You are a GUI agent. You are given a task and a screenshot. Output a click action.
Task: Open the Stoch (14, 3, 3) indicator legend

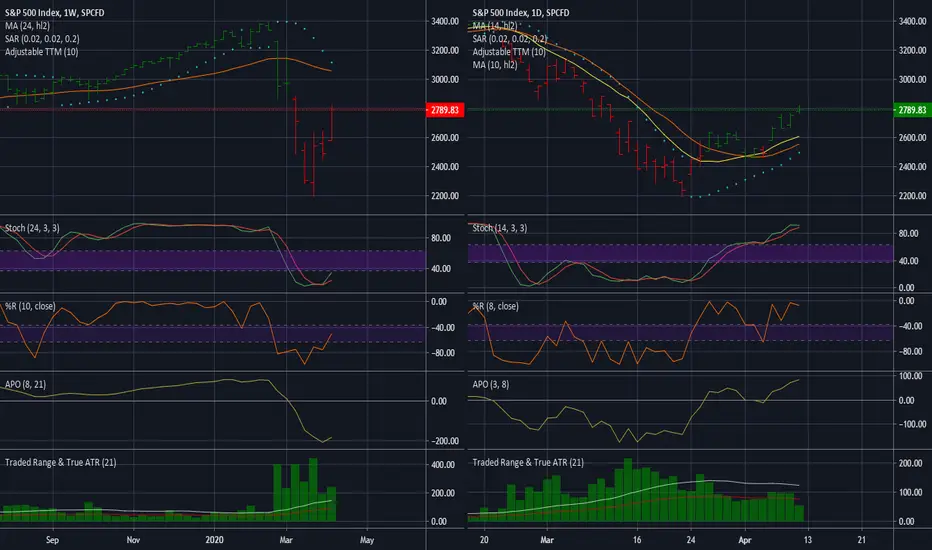click(500, 228)
